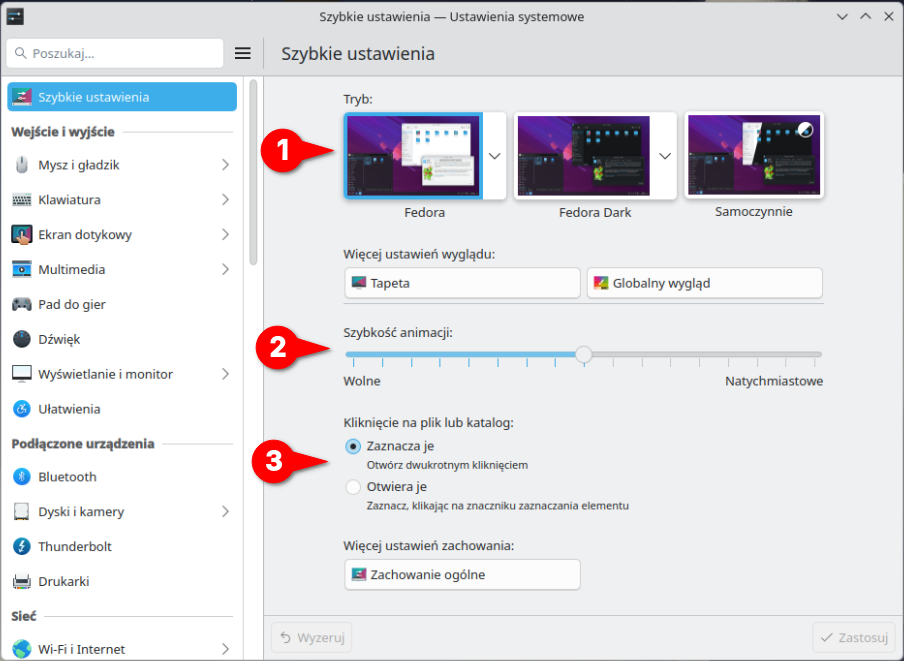
Task: Click the Tapeta wallpaper button
Action: (462, 283)
